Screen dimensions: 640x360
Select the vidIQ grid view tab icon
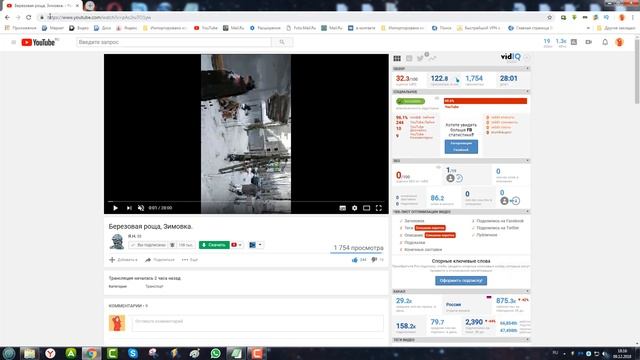pyautogui.click(x=397, y=58)
